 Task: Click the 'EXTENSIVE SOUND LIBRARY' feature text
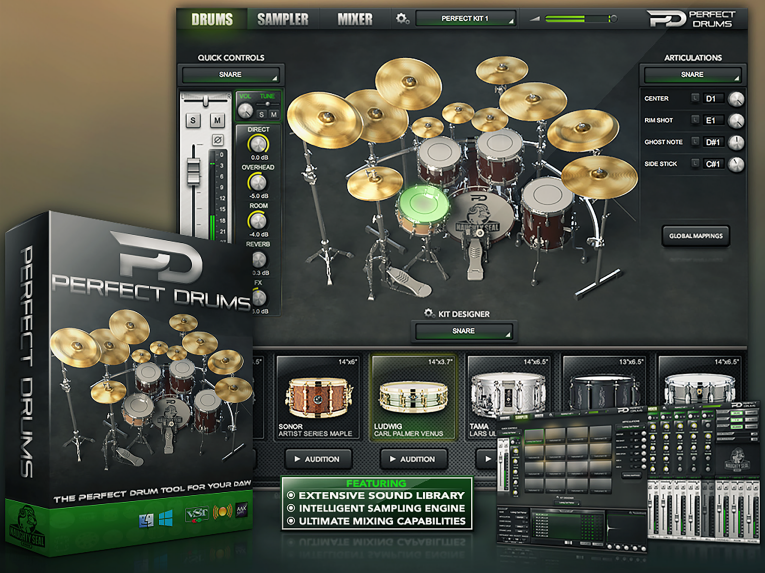382,495
